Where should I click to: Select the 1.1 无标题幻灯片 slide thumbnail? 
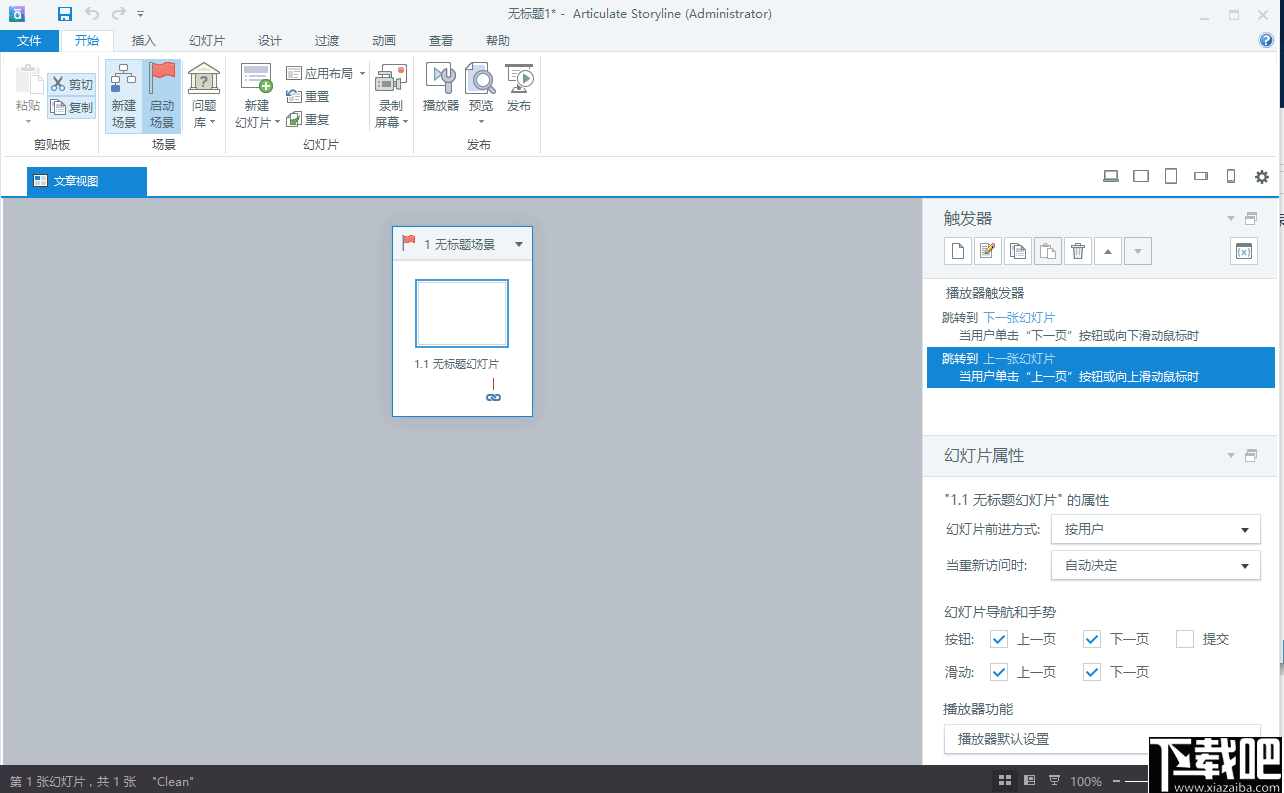point(461,313)
